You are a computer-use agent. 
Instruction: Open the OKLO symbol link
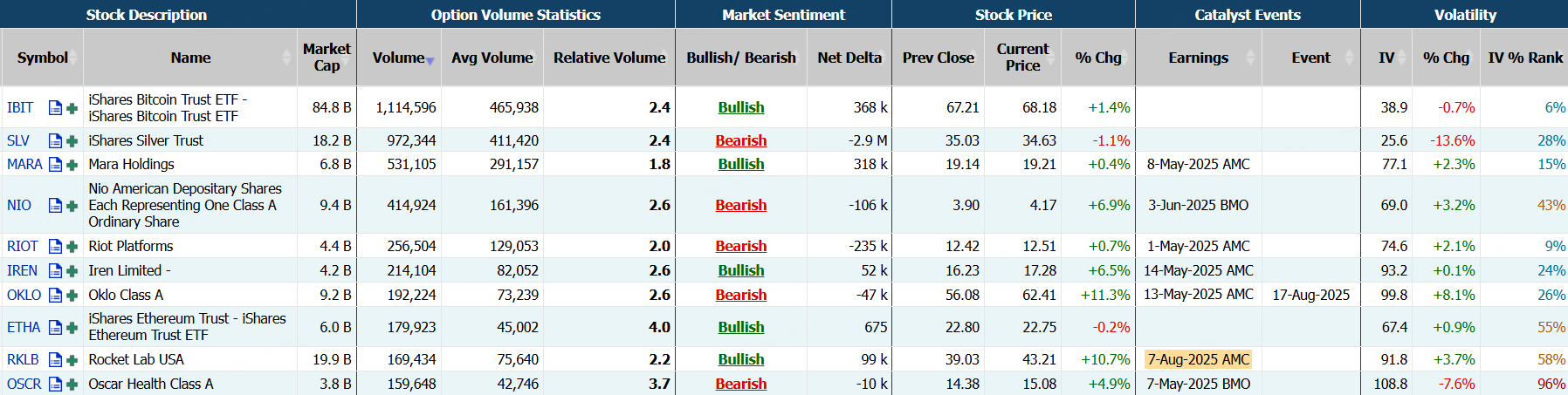click(x=24, y=295)
